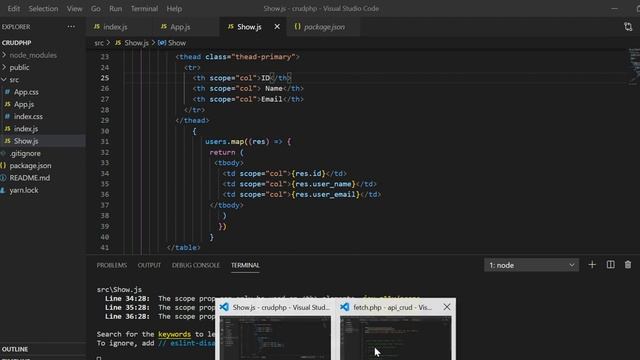Screen dimensions: 640x360
Task: Click the info icon beside README.md
Action: click(x=3, y=178)
